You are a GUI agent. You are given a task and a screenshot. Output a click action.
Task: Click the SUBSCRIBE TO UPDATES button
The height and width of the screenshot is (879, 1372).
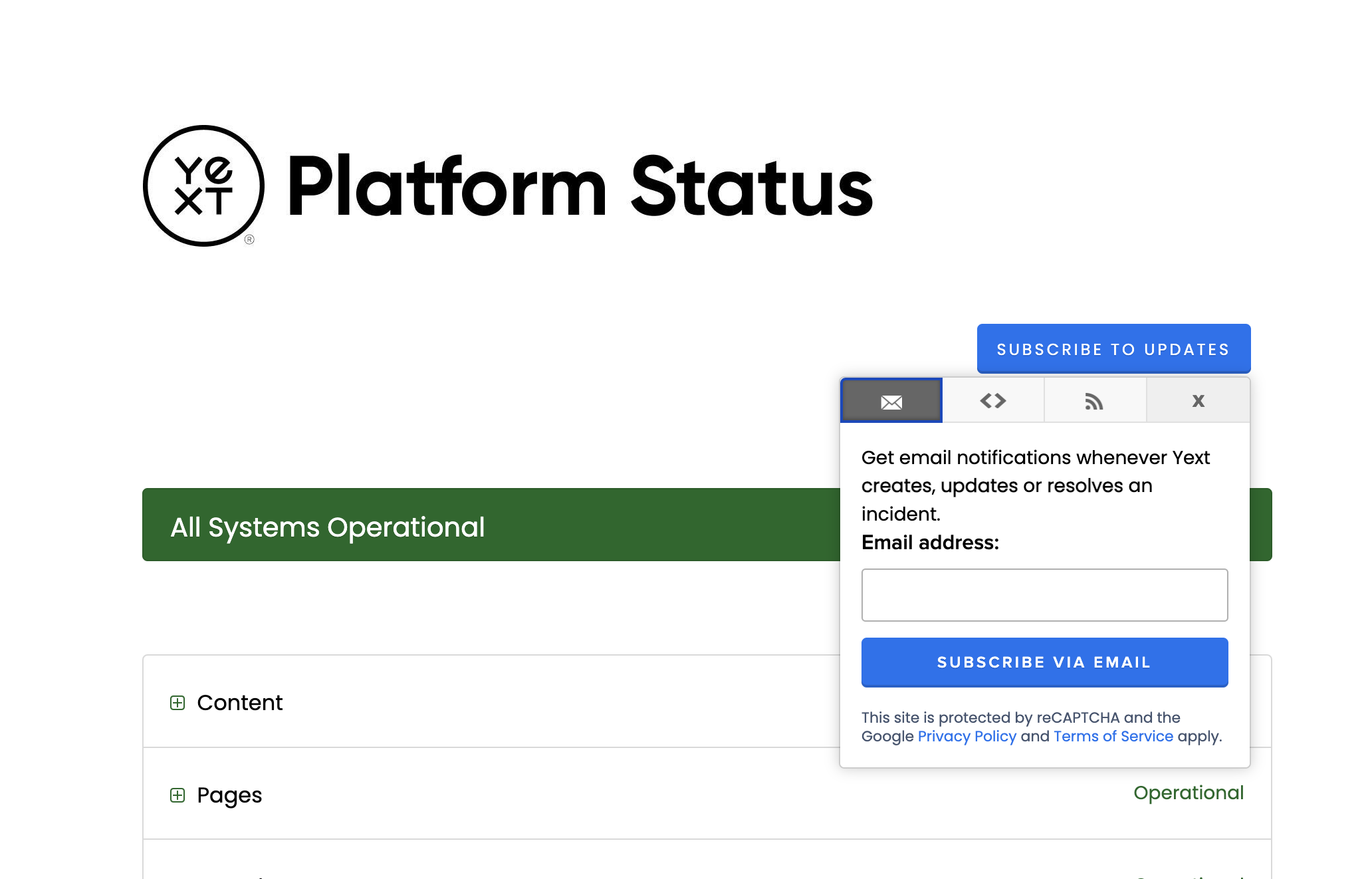point(1113,349)
